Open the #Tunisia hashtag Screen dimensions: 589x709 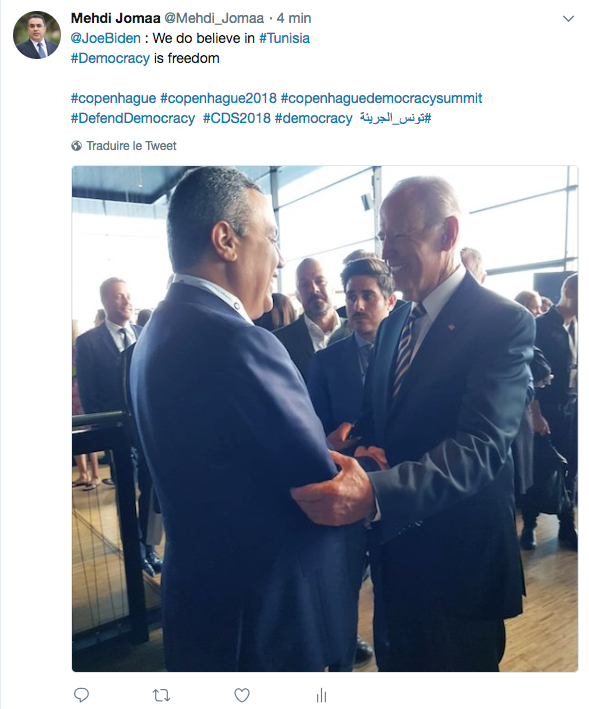pos(284,38)
